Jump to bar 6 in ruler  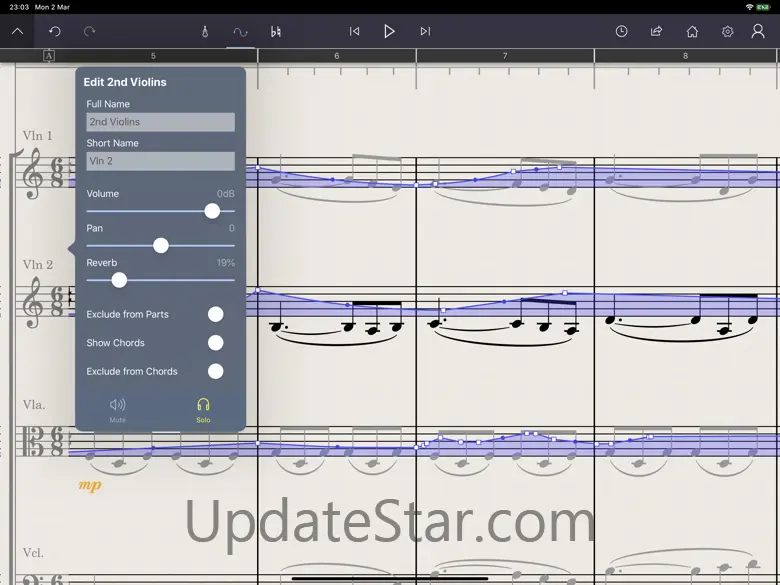pos(337,56)
